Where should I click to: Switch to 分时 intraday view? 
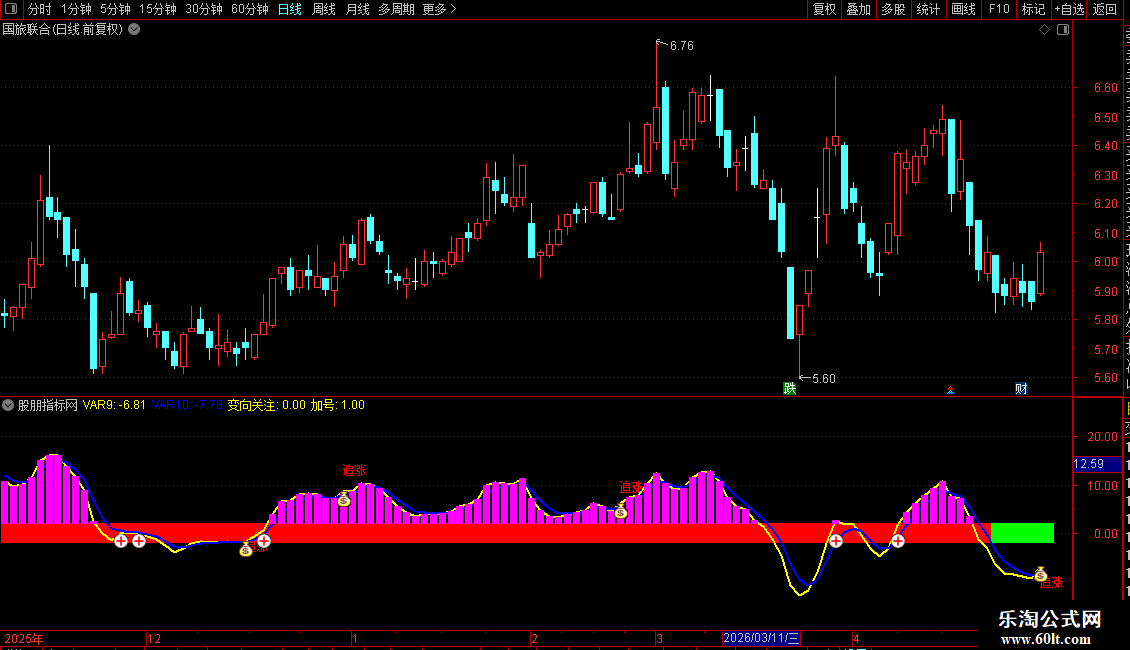point(40,9)
